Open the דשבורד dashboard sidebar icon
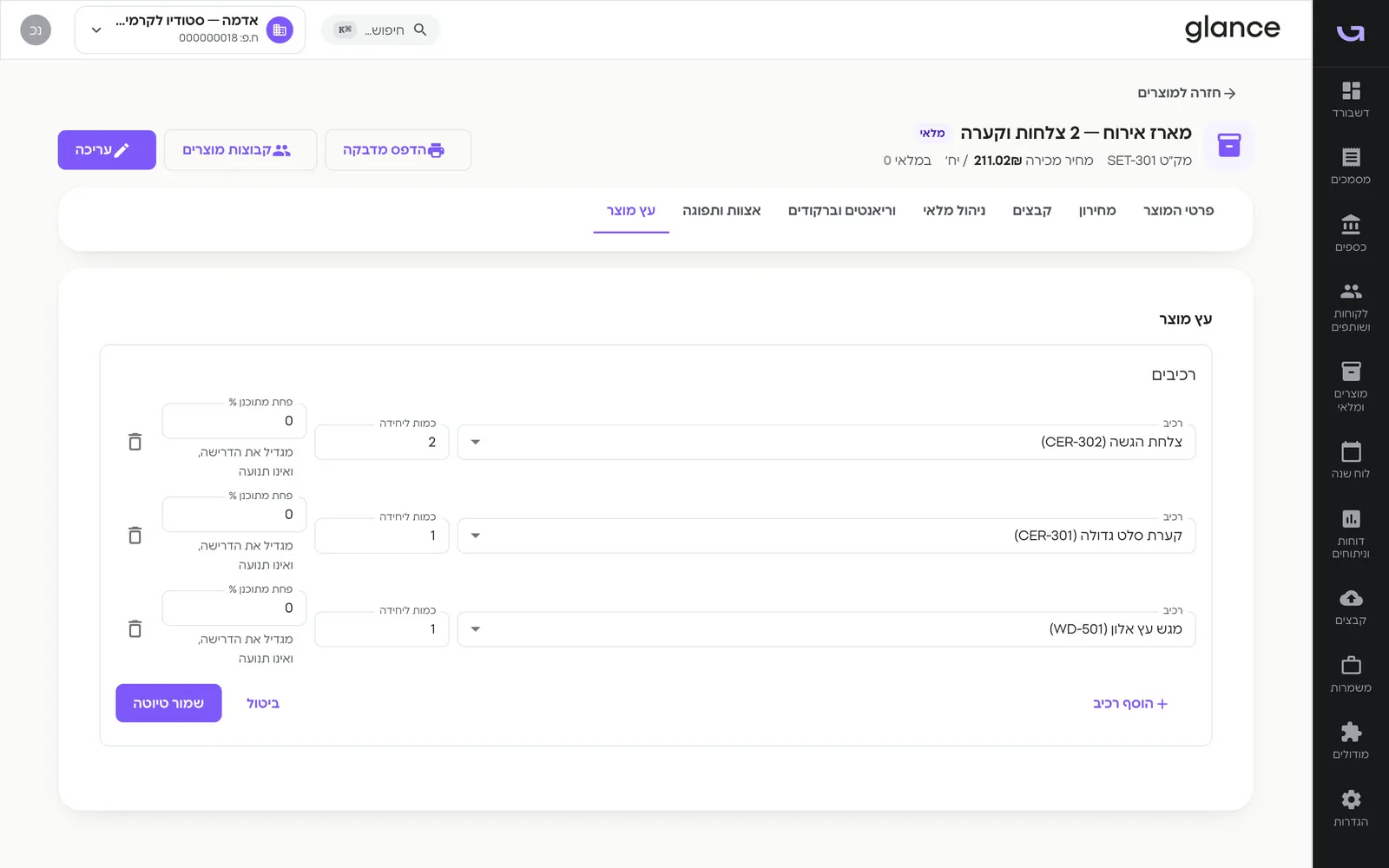1389x868 pixels. pyautogui.click(x=1351, y=91)
